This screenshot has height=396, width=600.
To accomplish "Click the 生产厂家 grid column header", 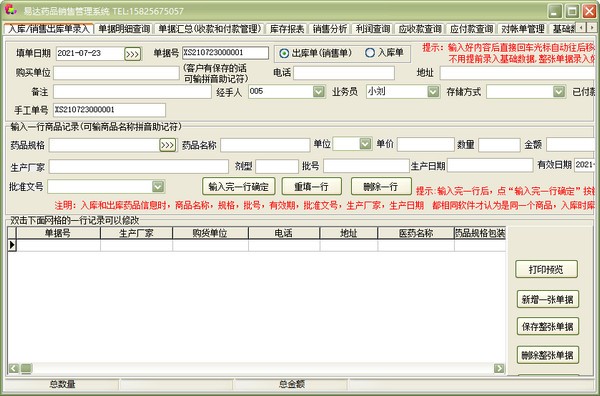I will (x=136, y=233).
